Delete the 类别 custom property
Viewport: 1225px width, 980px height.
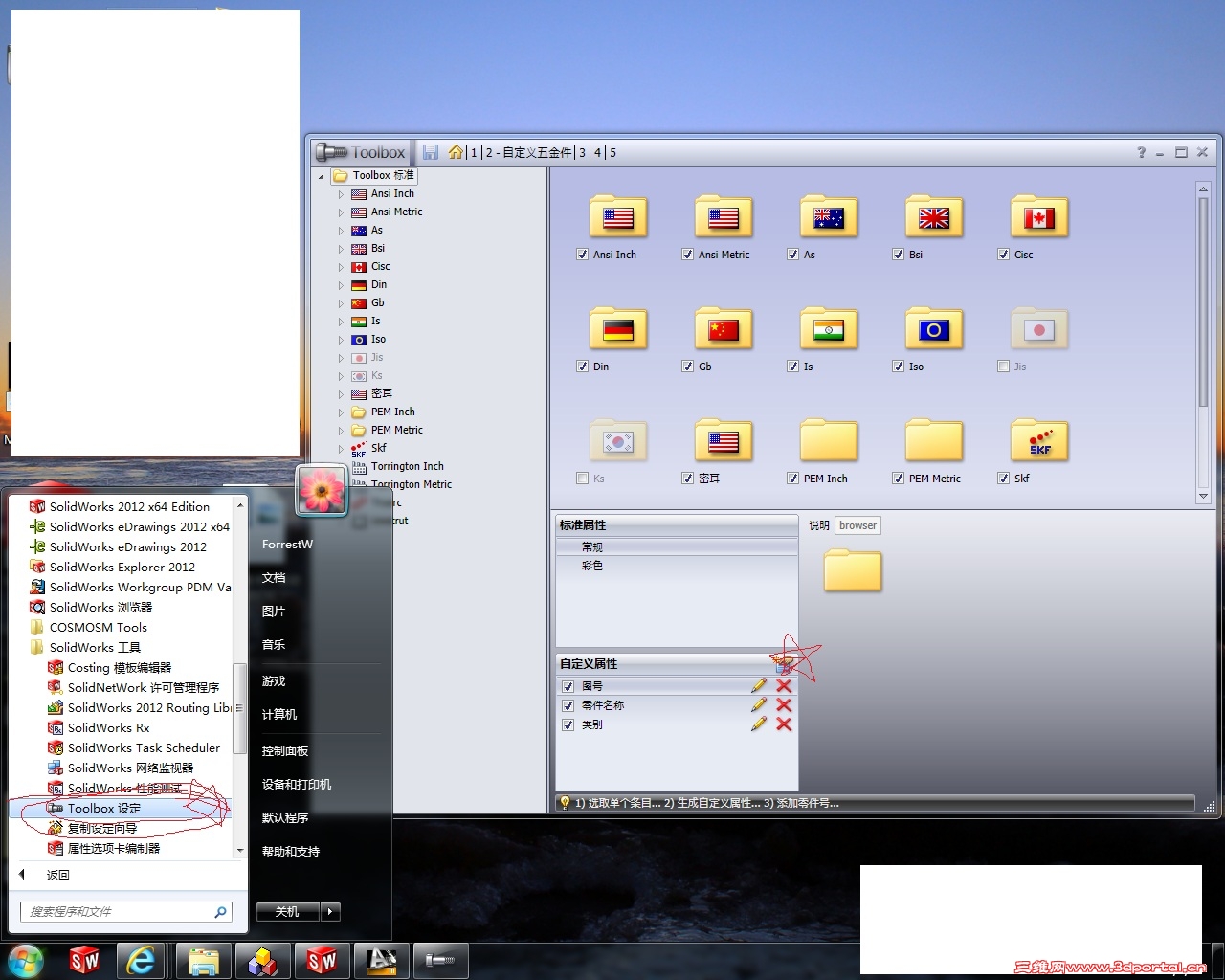tap(784, 724)
